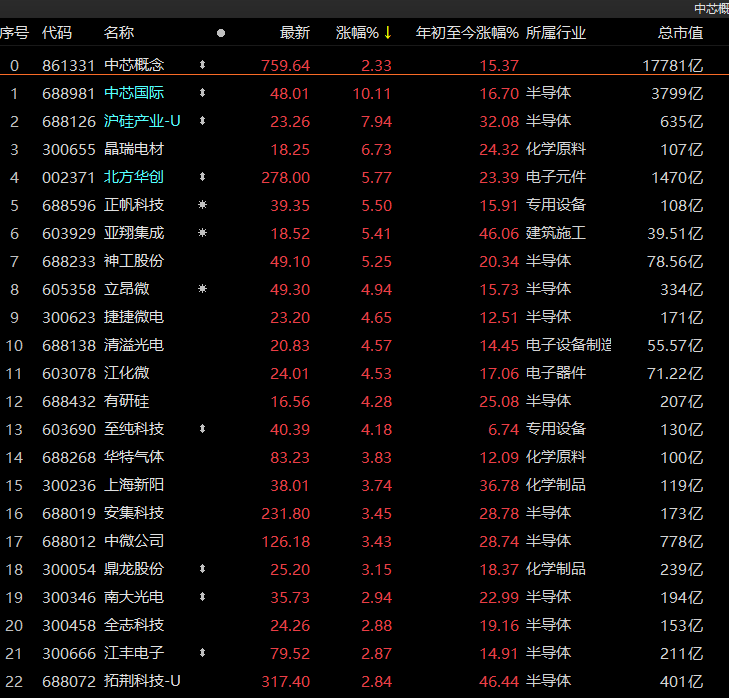
Task: Click stock code 861331
Action: point(68,65)
